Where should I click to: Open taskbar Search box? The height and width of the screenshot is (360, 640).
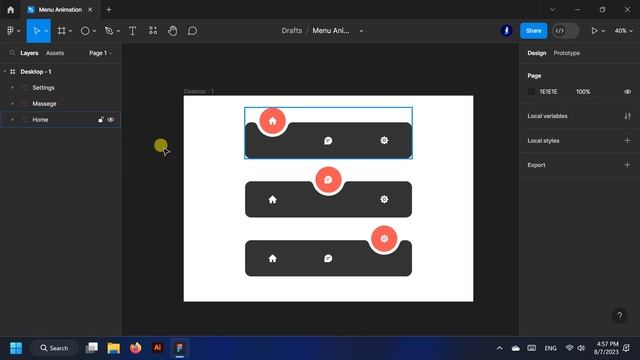54,348
